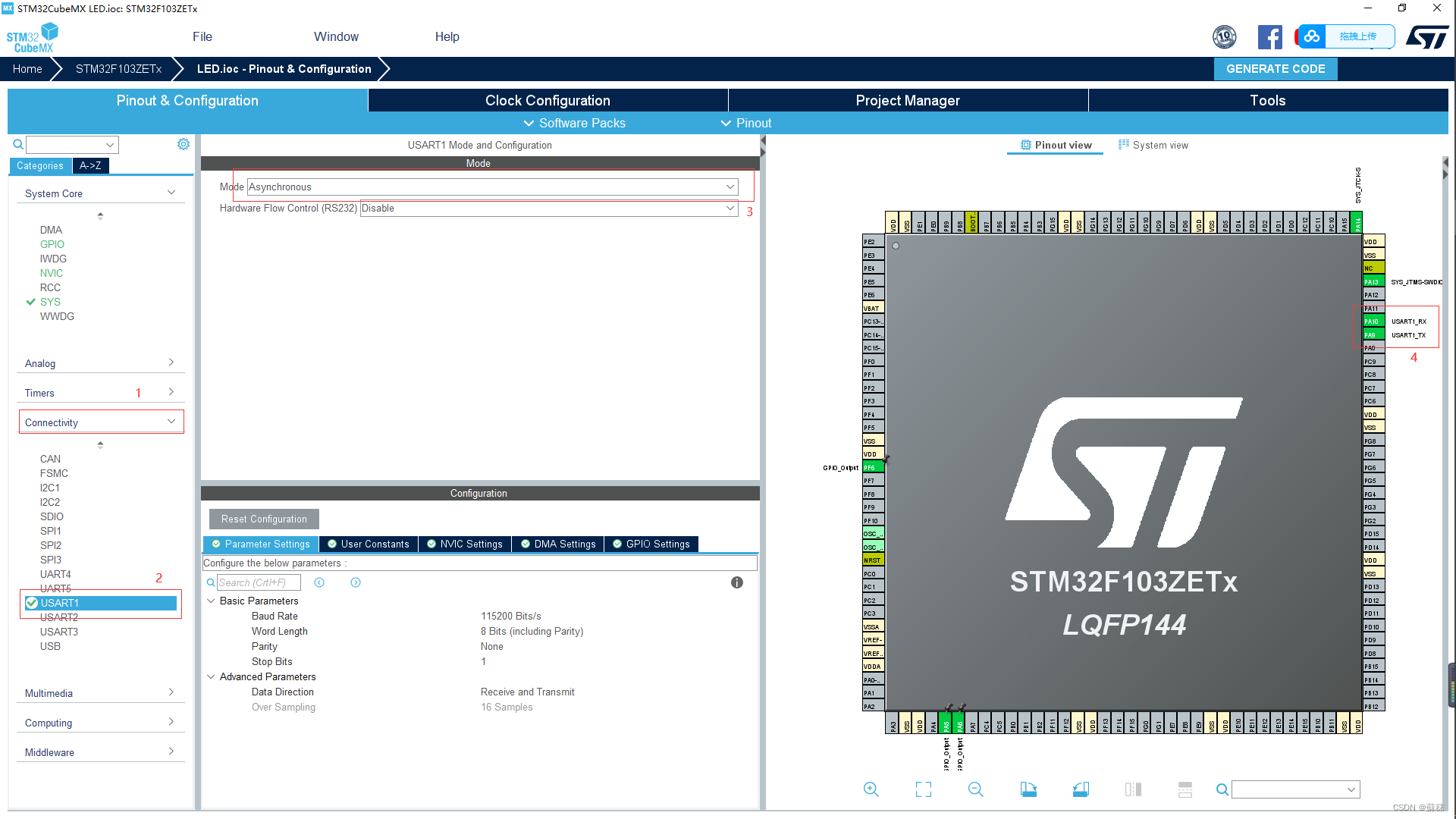Zoom in on the chip pinout

[871, 789]
